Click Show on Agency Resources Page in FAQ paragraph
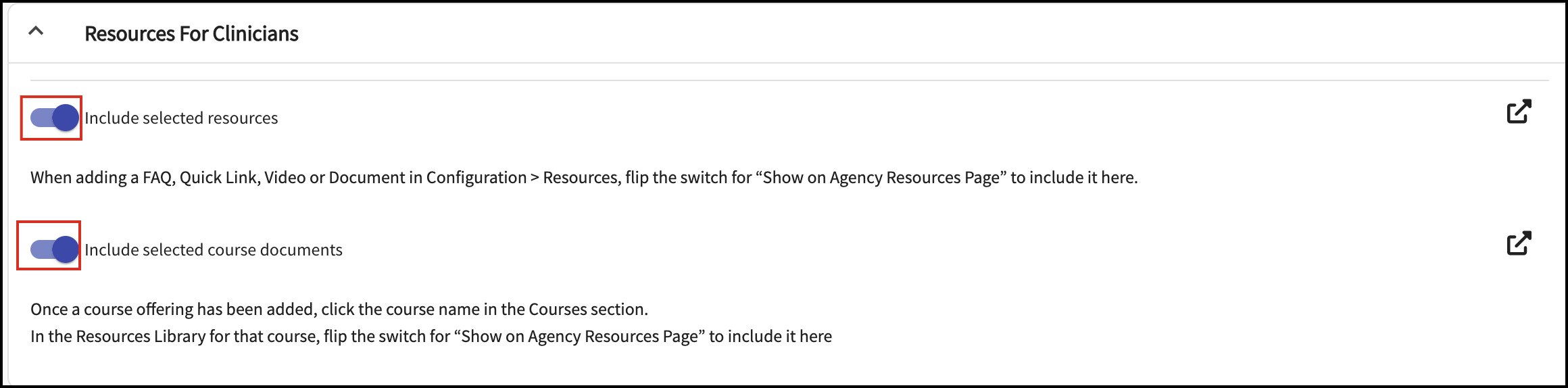Screen dimensions: 1568x388 [x=881, y=178]
